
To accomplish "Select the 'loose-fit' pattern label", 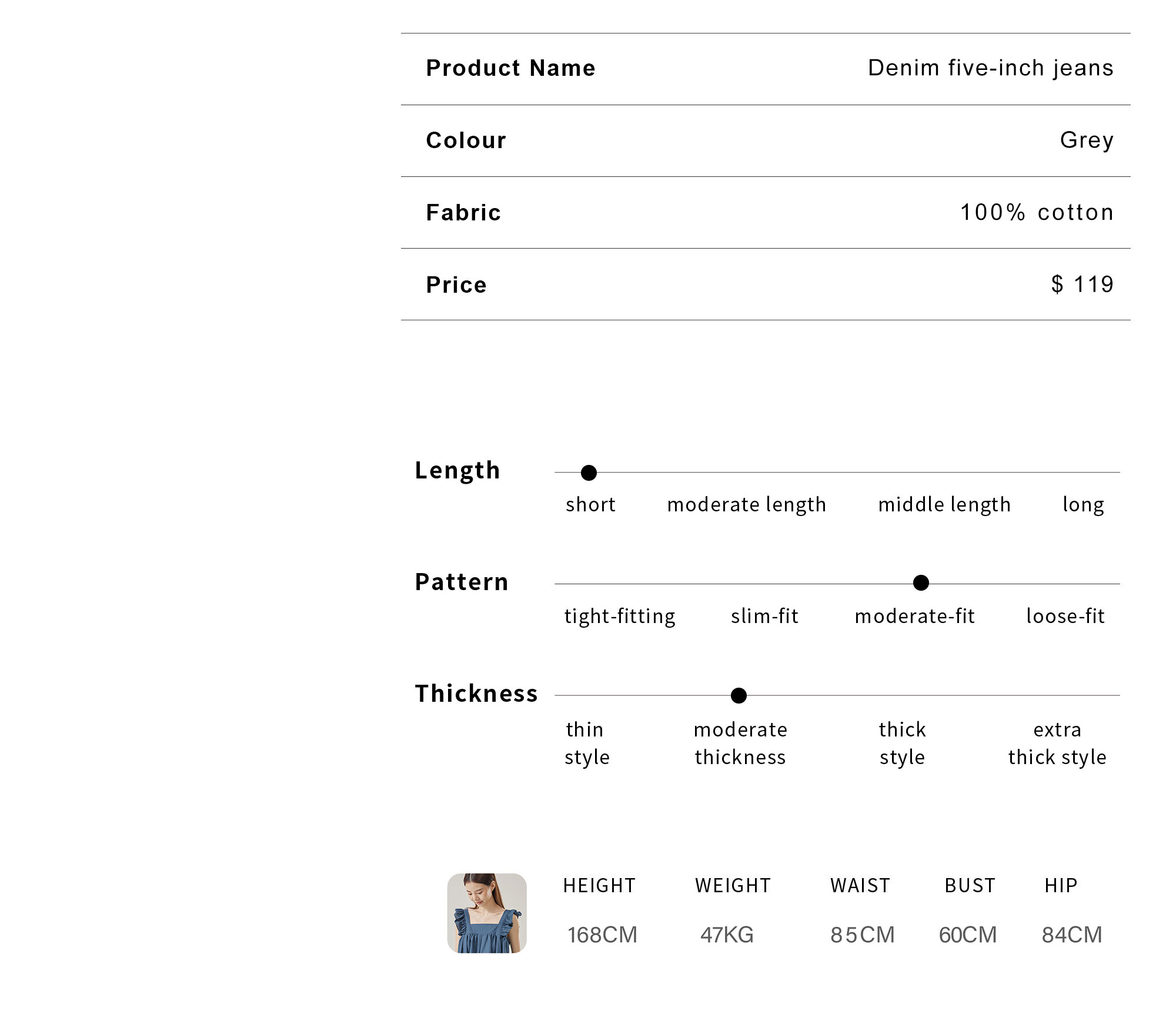I will 1065,616.
